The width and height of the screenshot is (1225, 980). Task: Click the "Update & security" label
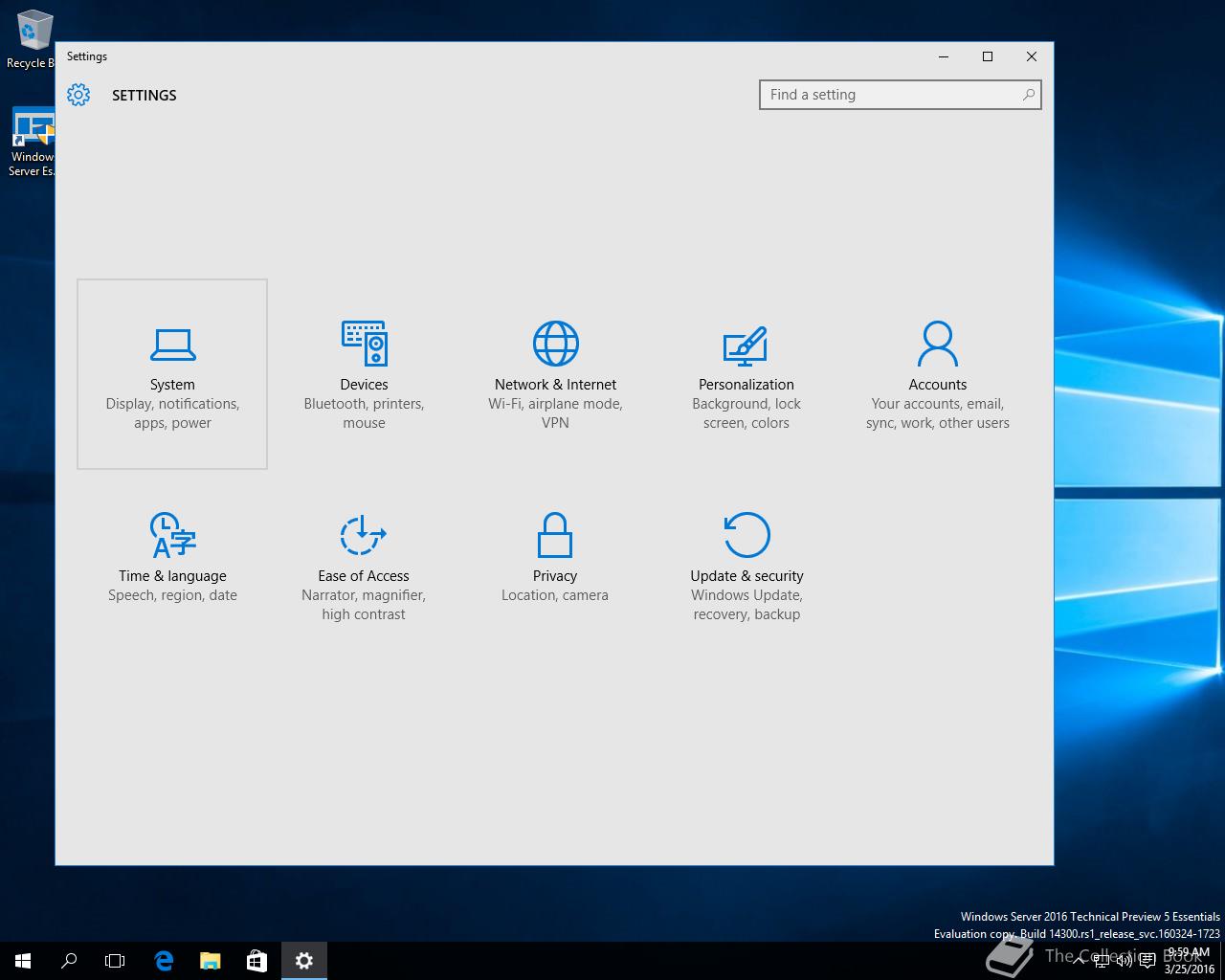pyautogui.click(x=746, y=576)
